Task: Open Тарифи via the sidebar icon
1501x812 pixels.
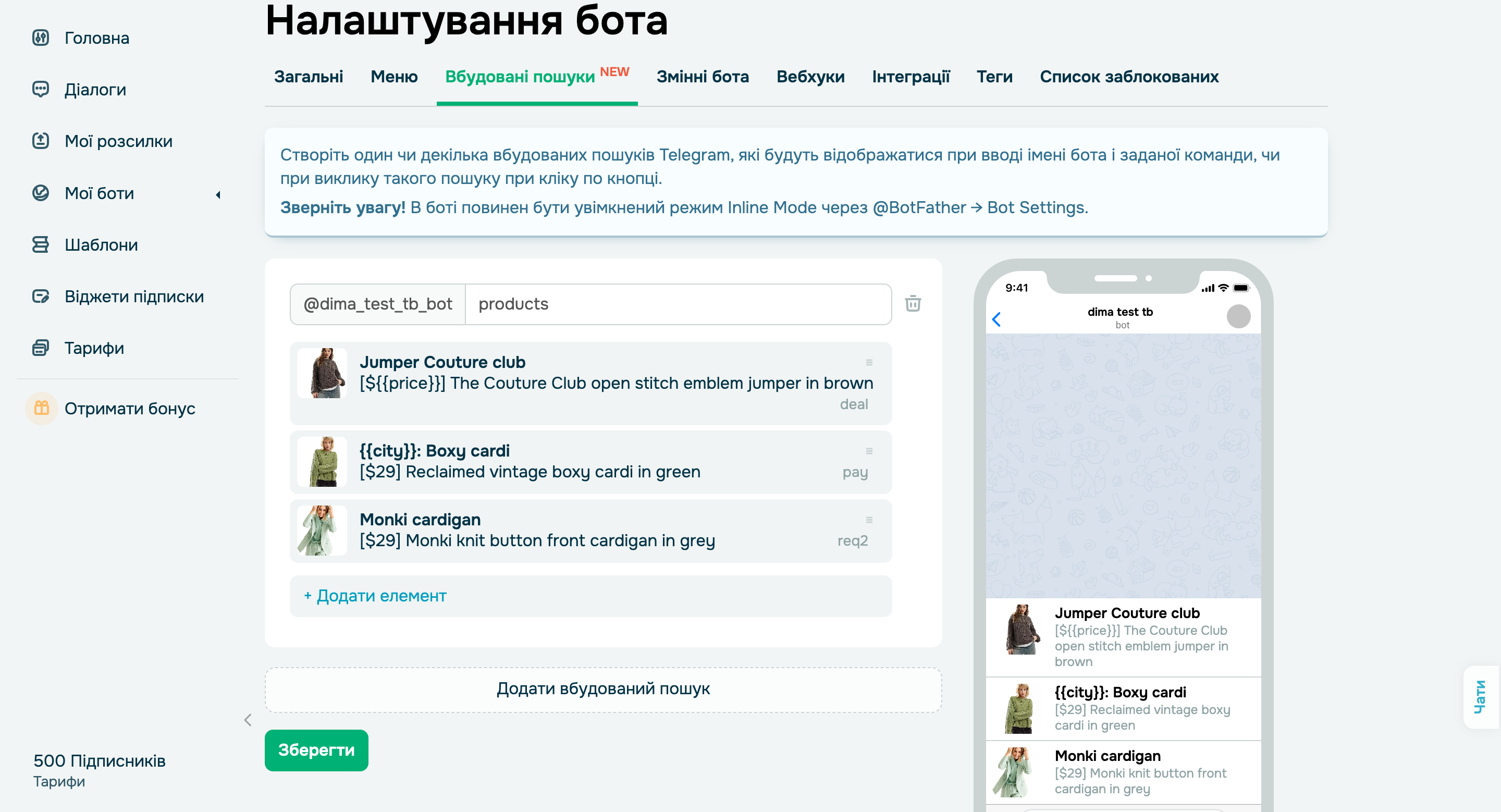Action: (41, 348)
